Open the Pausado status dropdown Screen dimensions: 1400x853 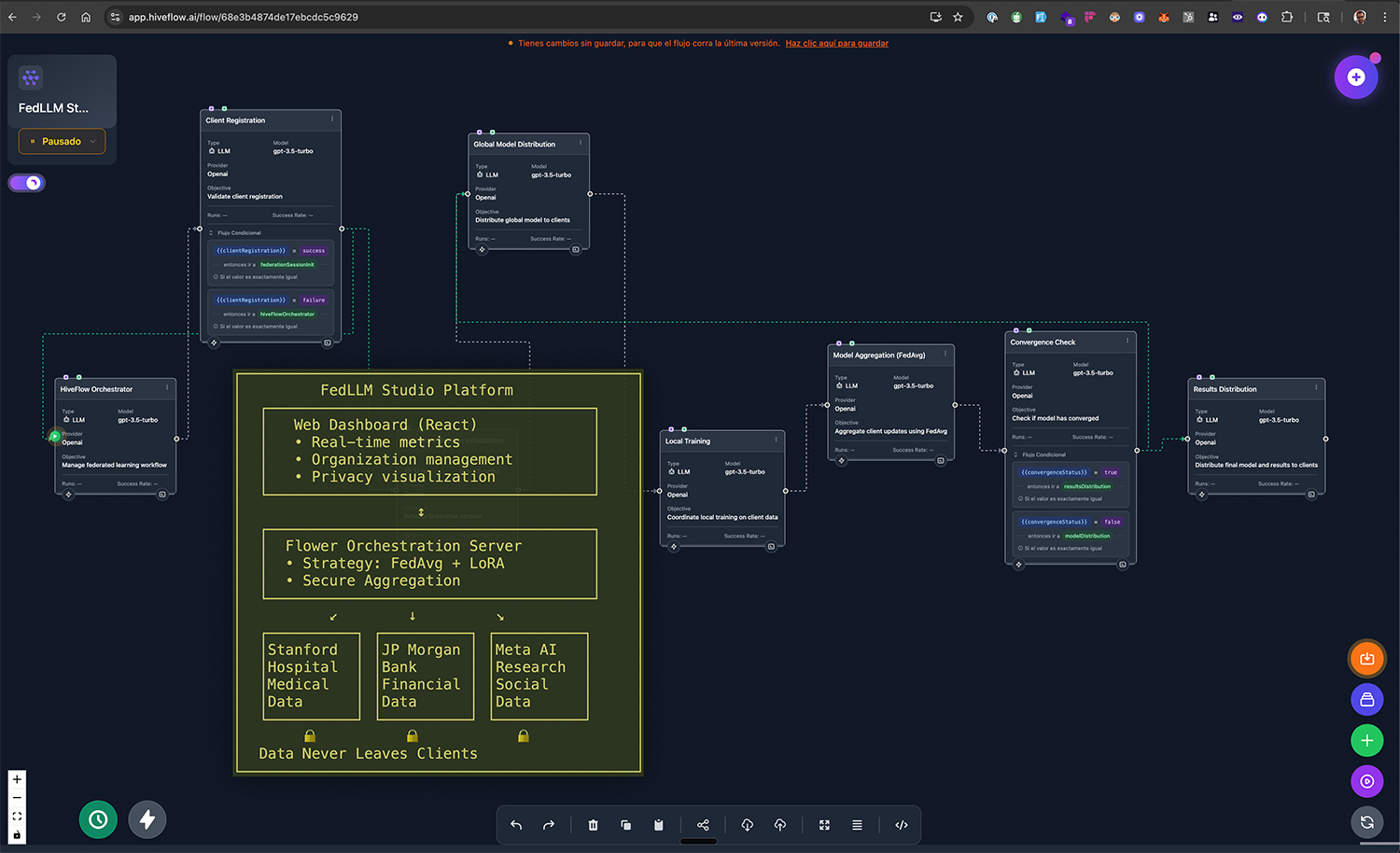tap(62, 142)
